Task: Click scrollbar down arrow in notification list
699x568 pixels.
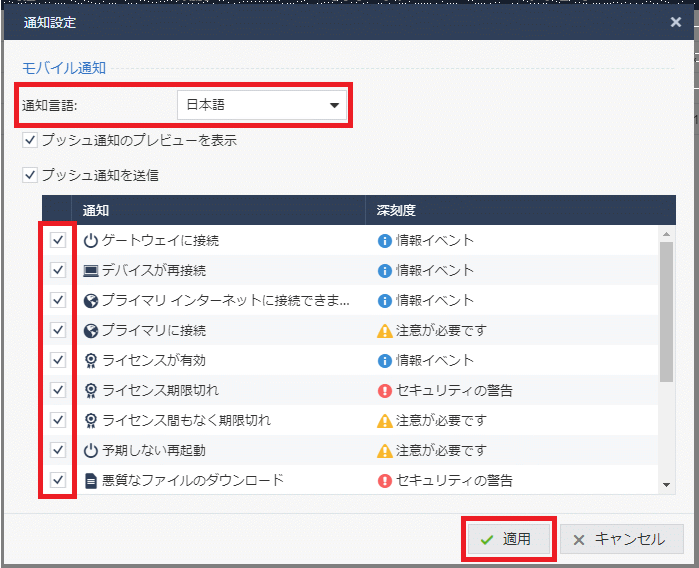Action: tap(668, 485)
